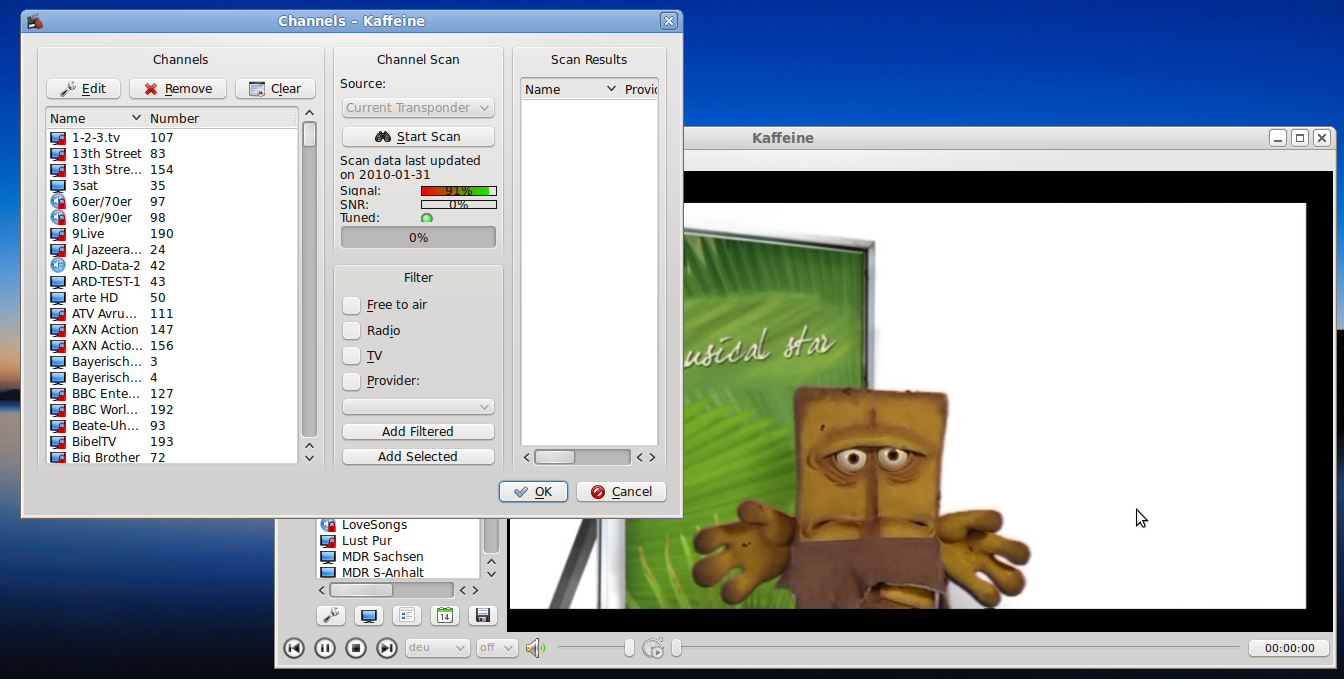Open the Source dropdown showing Current Transponder
Viewport: 1344px width, 679px height.
click(x=418, y=108)
